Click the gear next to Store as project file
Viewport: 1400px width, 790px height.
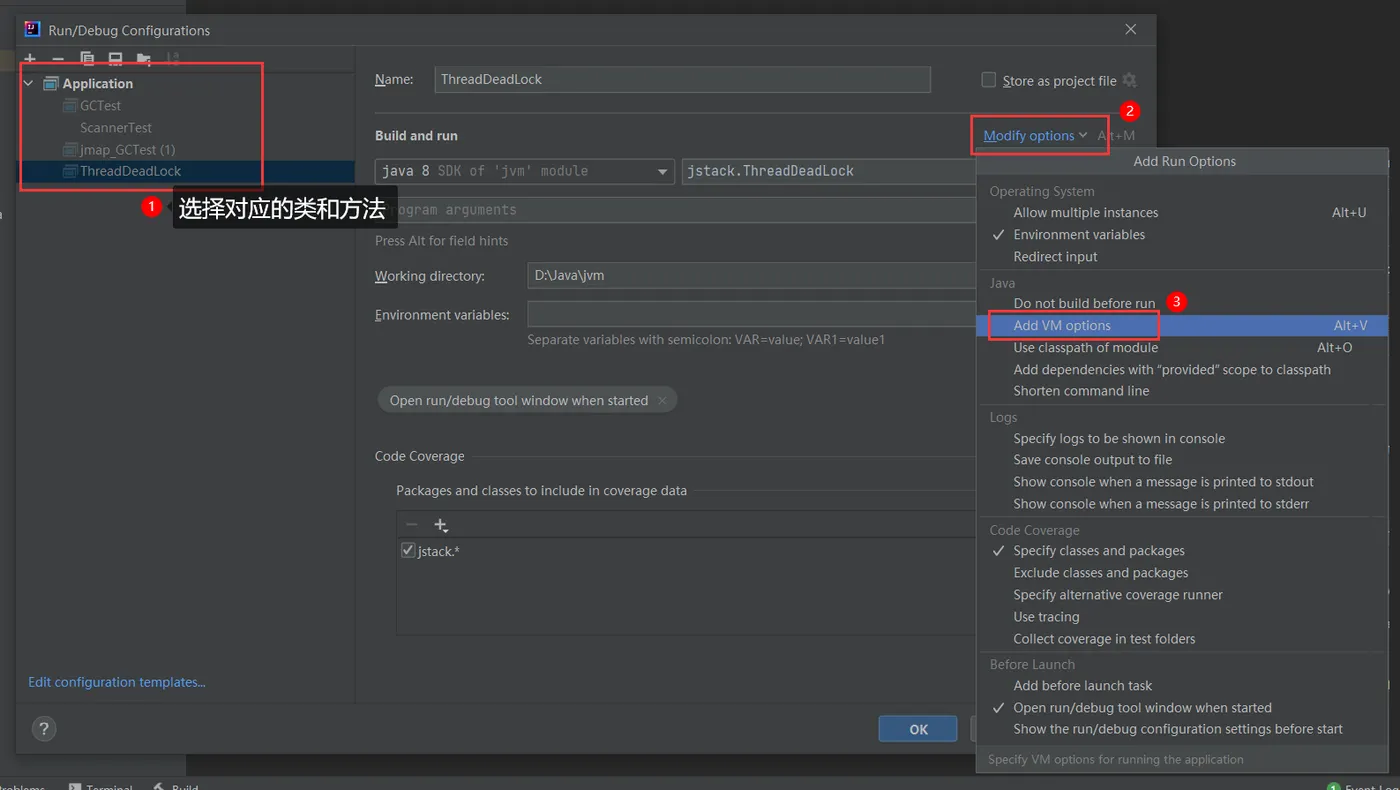click(1129, 80)
